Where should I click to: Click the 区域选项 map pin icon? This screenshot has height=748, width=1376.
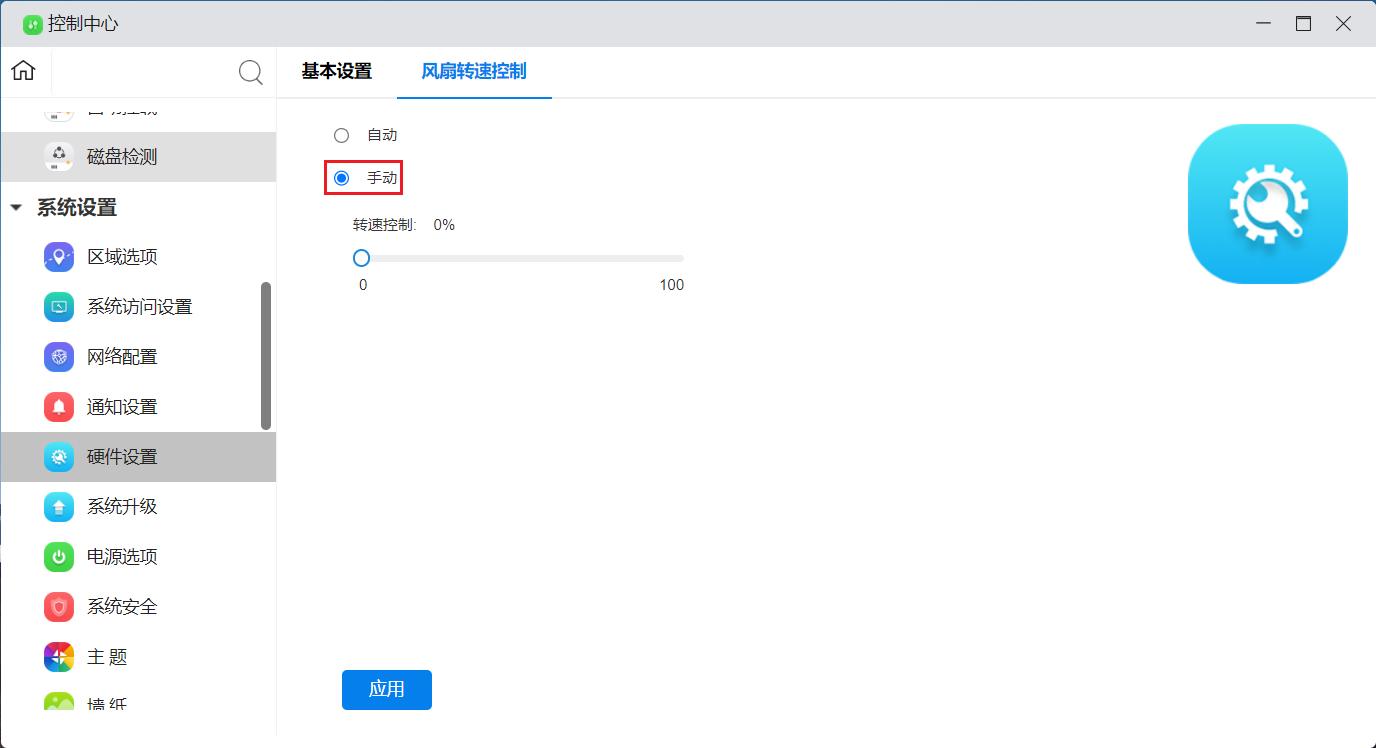[59, 257]
